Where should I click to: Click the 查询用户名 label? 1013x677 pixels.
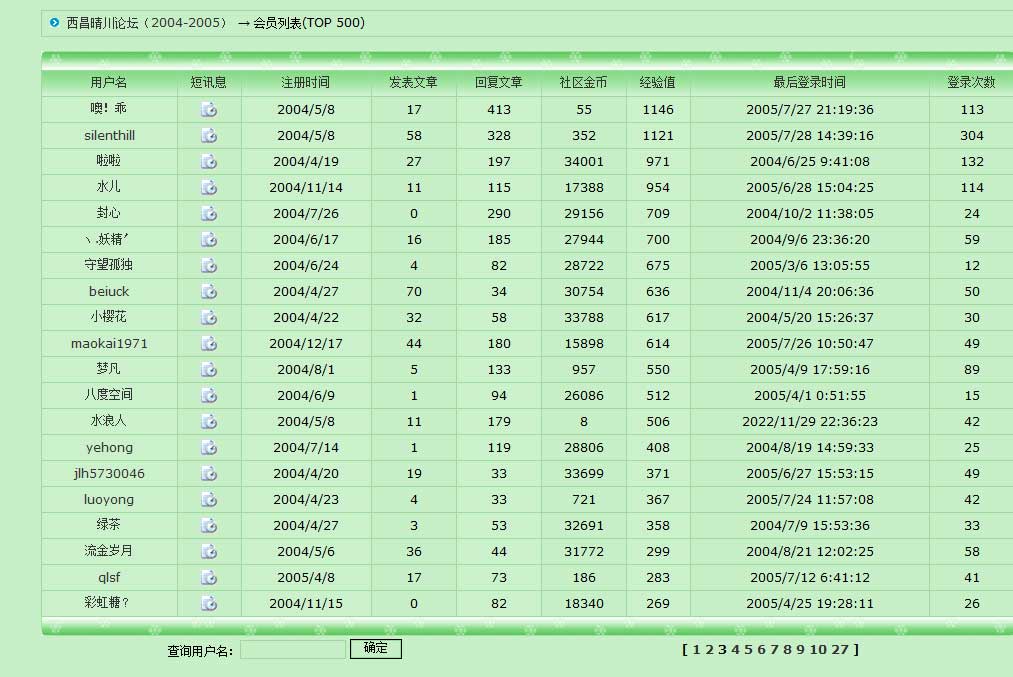[200, 651]
